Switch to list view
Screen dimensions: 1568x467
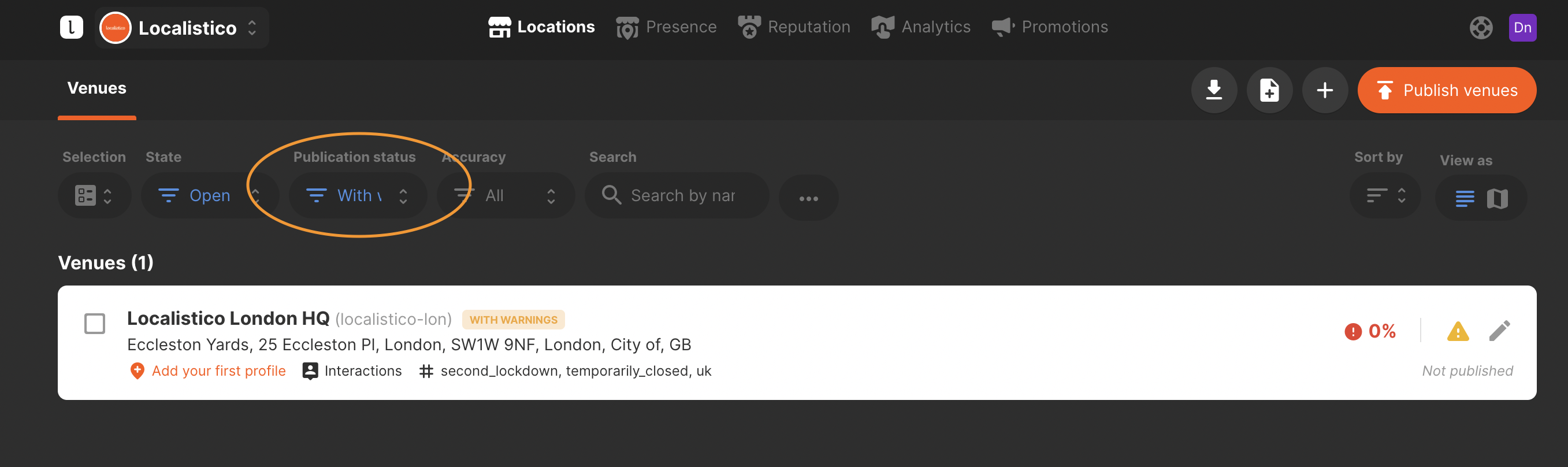tap(1465, 198)
